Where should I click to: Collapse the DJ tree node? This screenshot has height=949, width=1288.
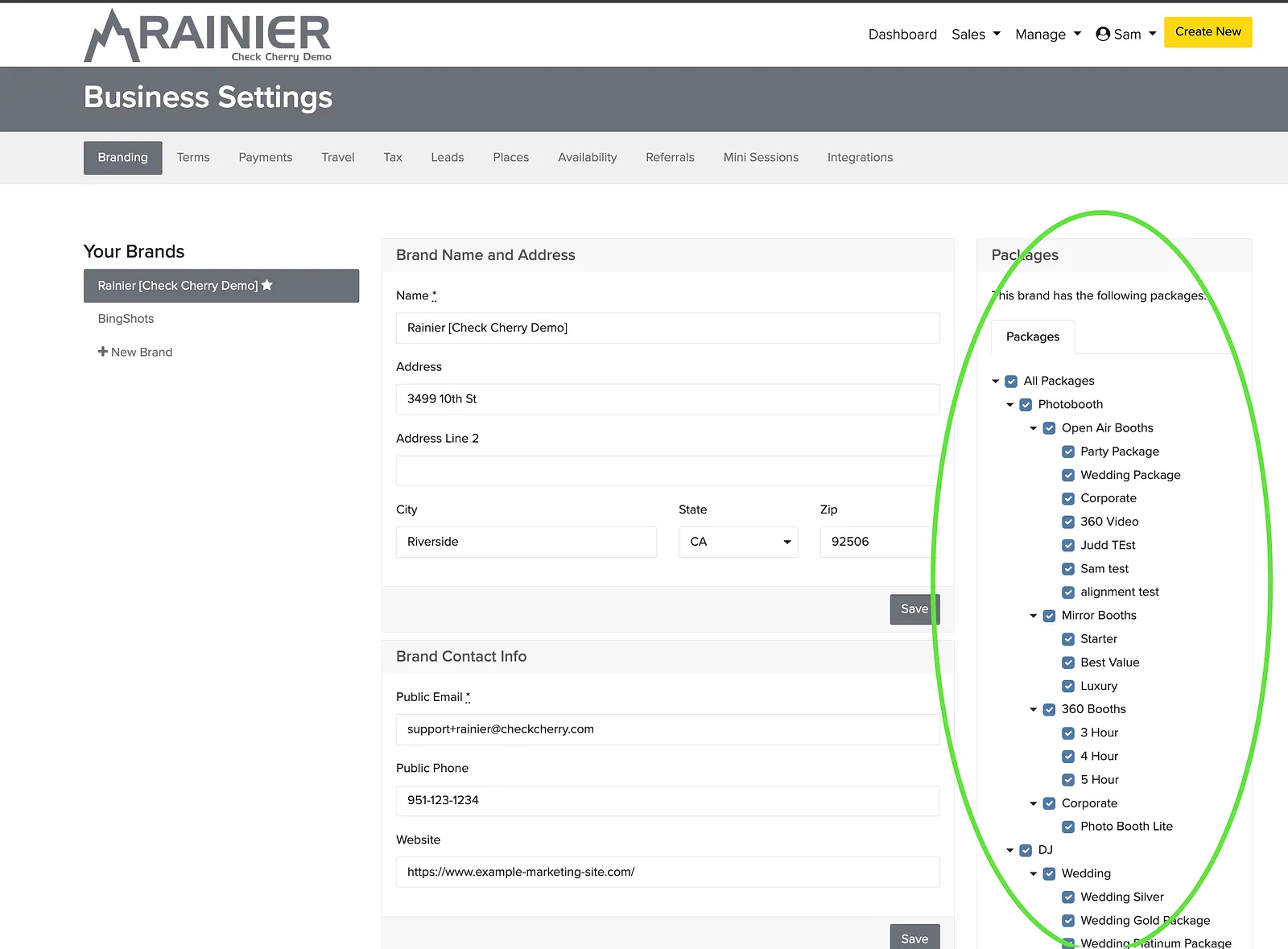[1010, 850]
